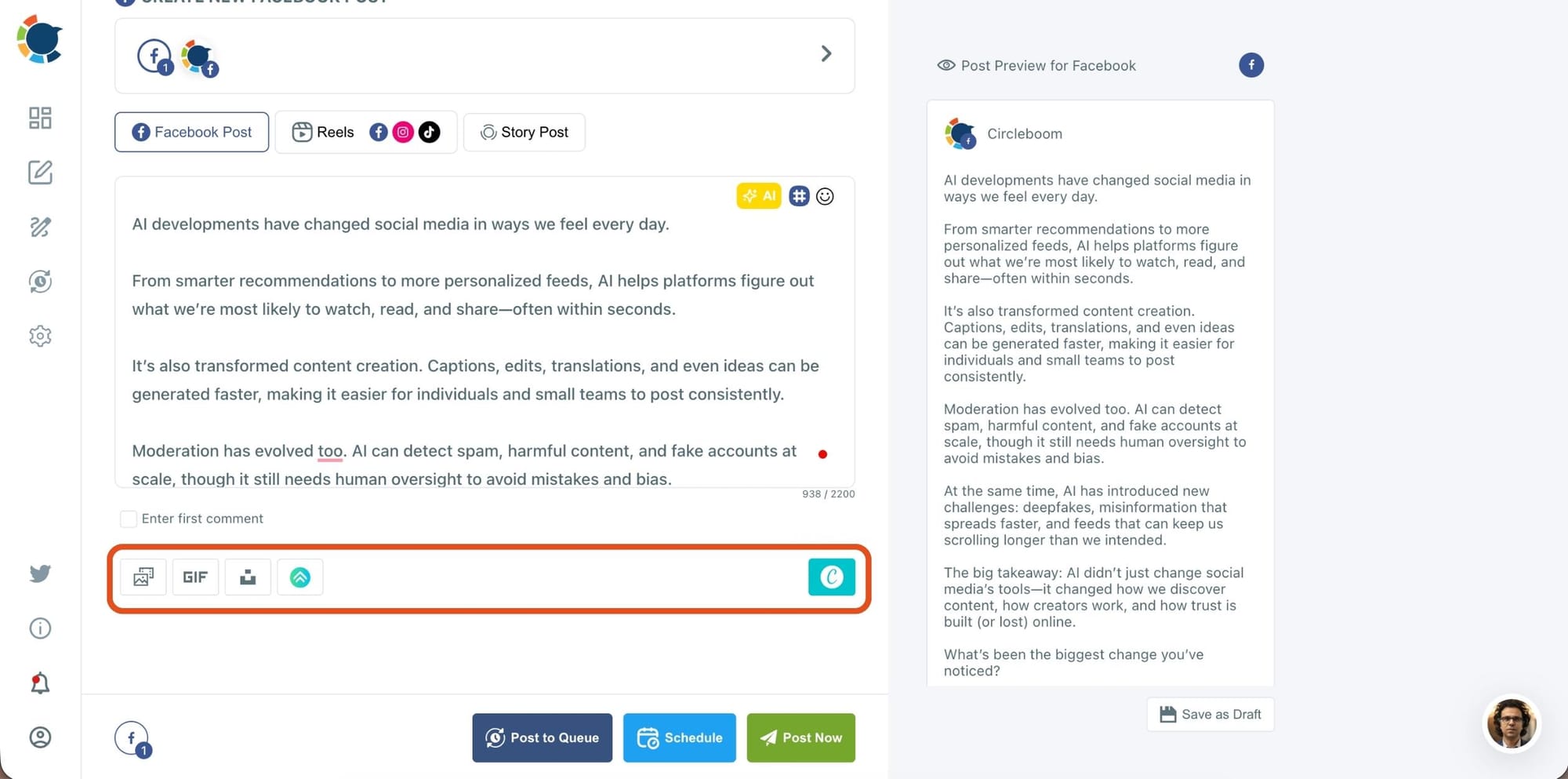Switch to the Reels post type
The height and width of the screenshot is (779, 1568).
[333, 132]
